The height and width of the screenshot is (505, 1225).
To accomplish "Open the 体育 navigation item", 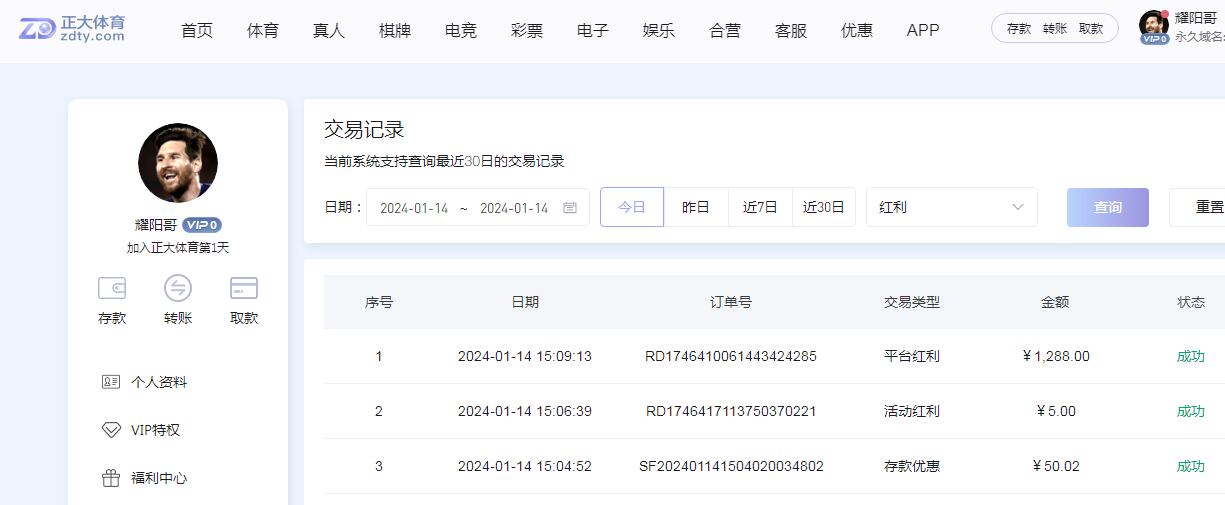I will click(x=263, y=30).
